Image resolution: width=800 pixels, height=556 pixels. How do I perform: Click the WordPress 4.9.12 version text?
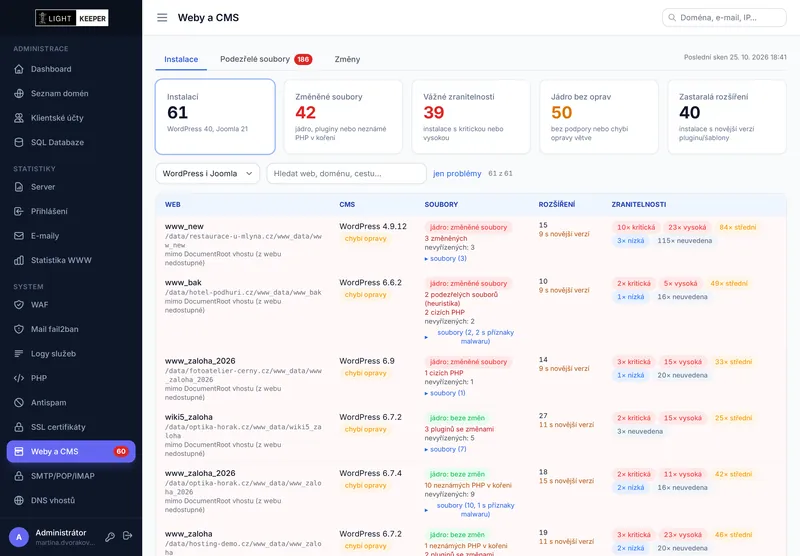click(373, 226)
